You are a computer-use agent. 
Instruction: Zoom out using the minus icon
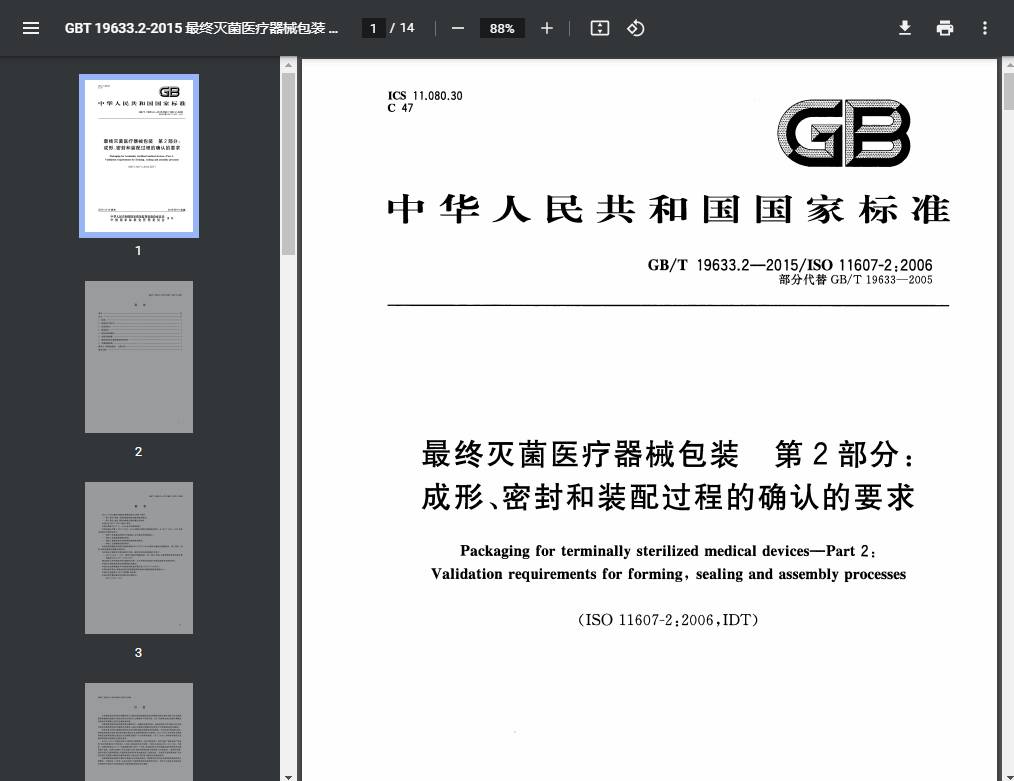457,28
